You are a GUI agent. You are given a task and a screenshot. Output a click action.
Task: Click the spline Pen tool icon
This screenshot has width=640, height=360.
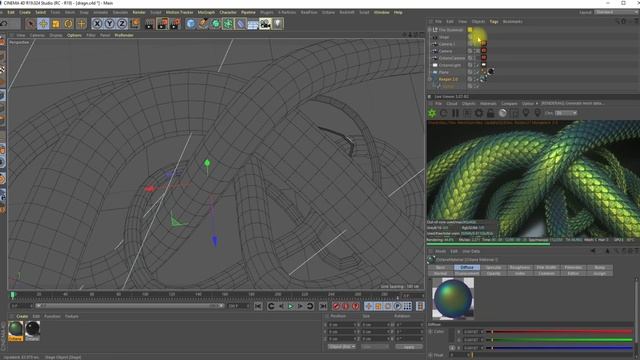(x=203, y=24)
